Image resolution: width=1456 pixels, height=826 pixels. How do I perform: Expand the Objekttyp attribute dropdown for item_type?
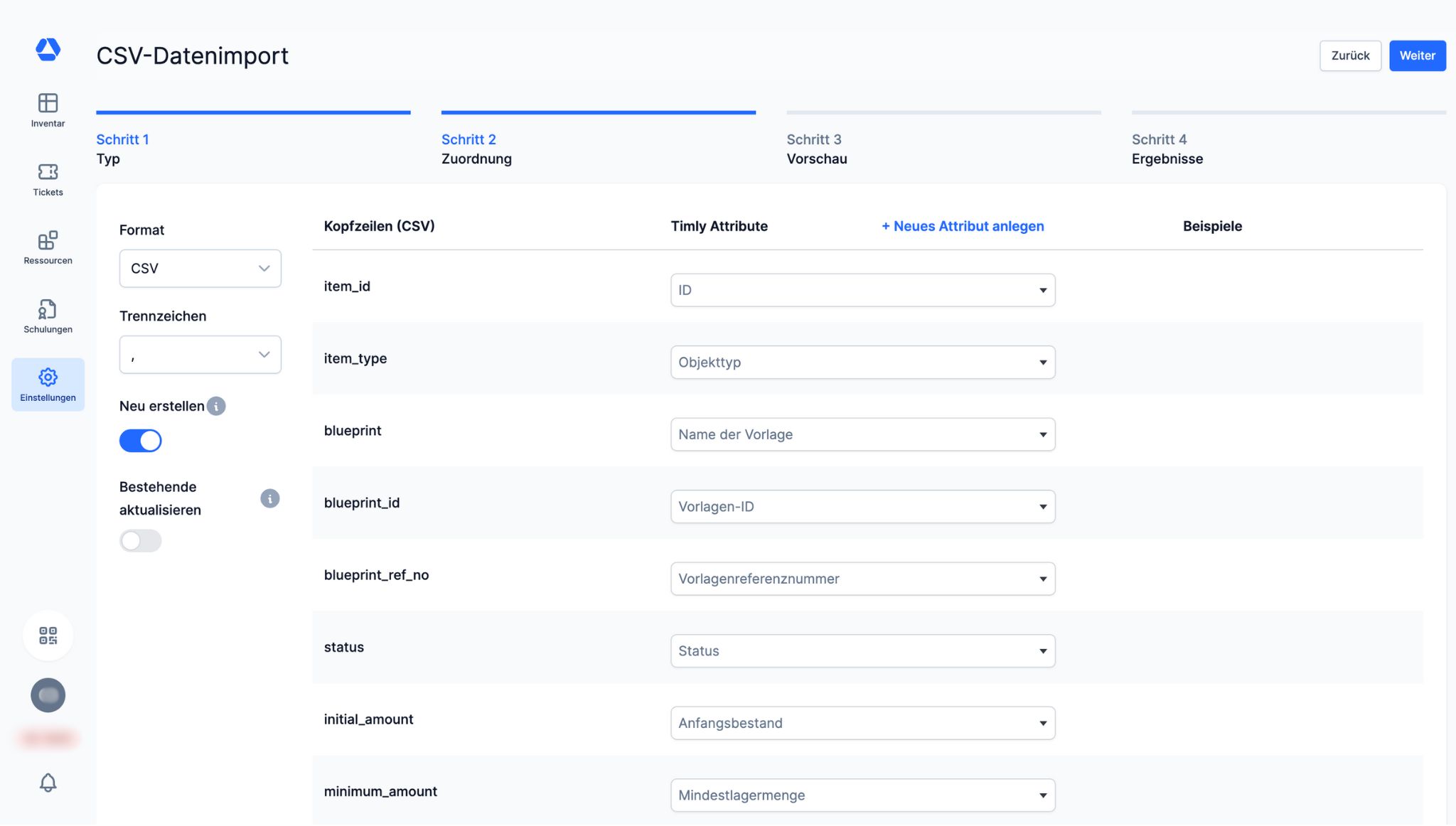click(x=862, y=362)
